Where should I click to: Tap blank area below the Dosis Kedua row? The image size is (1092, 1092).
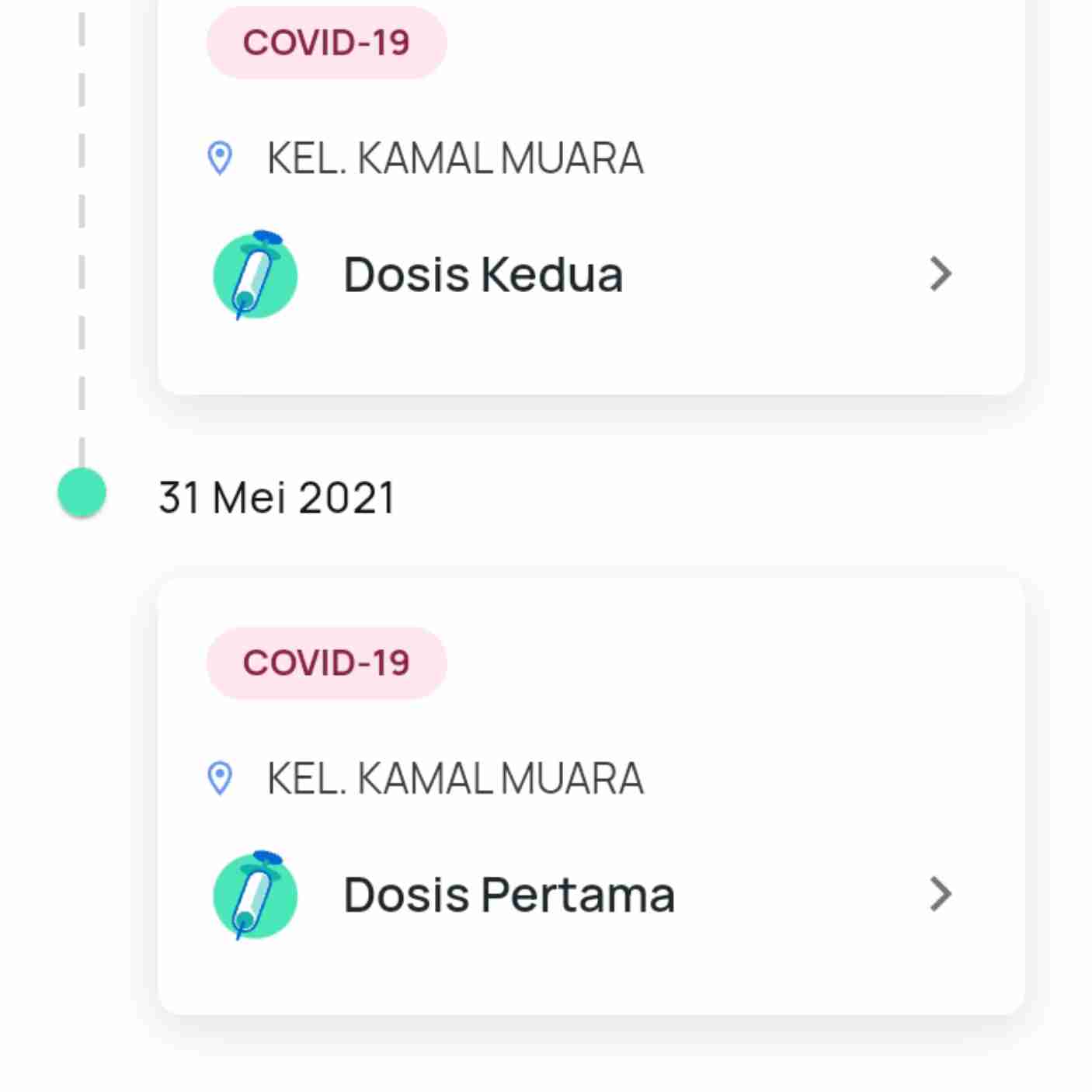590,357
